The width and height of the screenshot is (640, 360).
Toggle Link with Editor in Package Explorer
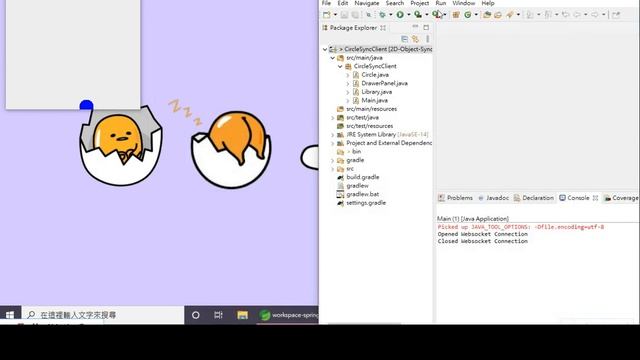415,39
